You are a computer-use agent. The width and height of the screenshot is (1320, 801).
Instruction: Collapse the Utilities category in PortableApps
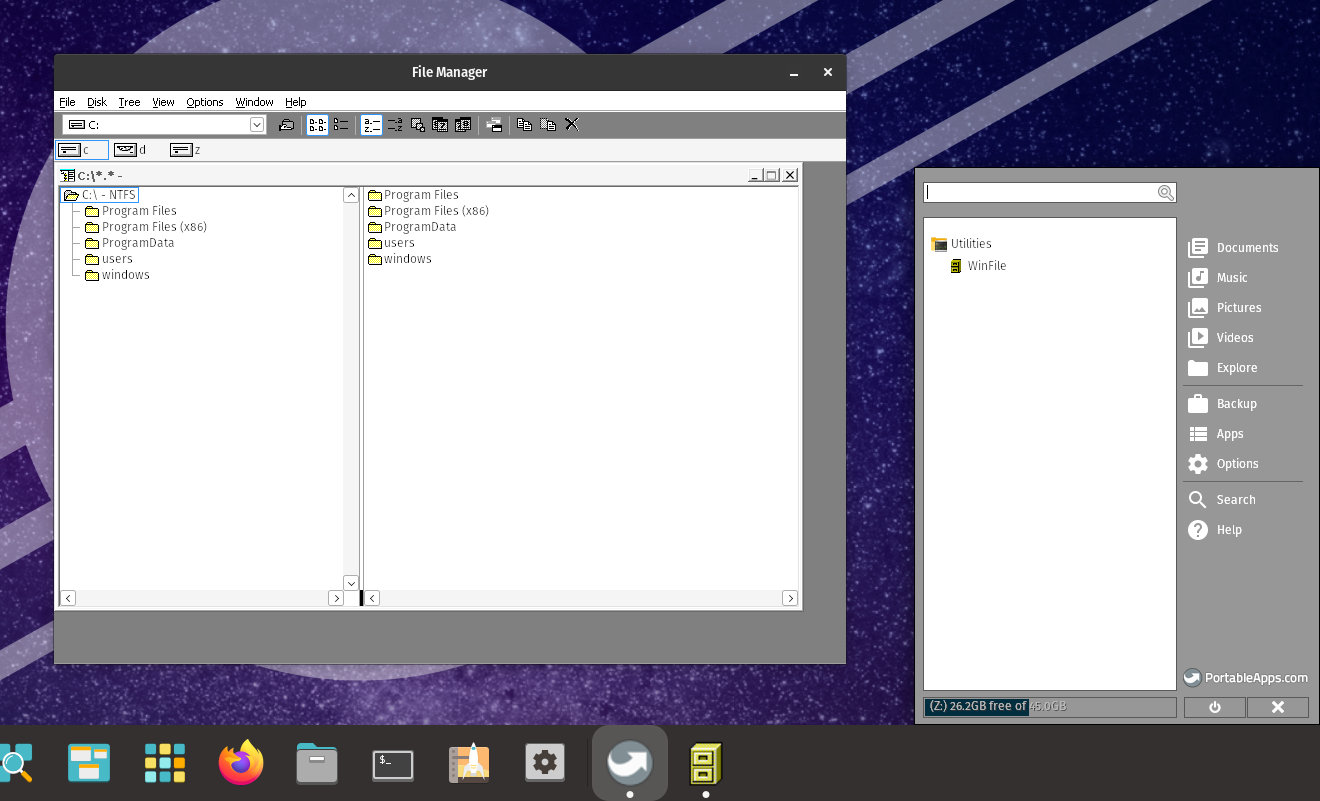961,244
